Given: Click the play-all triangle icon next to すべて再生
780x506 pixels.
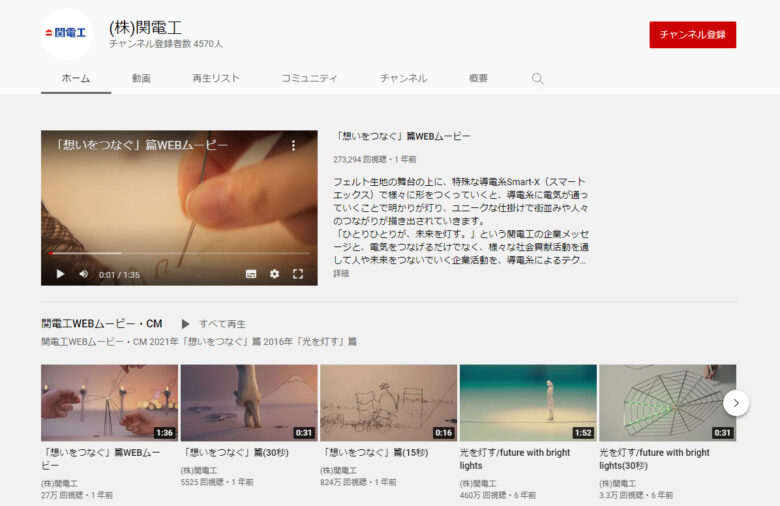Looking at the screenshot, I should pos(185,324).
